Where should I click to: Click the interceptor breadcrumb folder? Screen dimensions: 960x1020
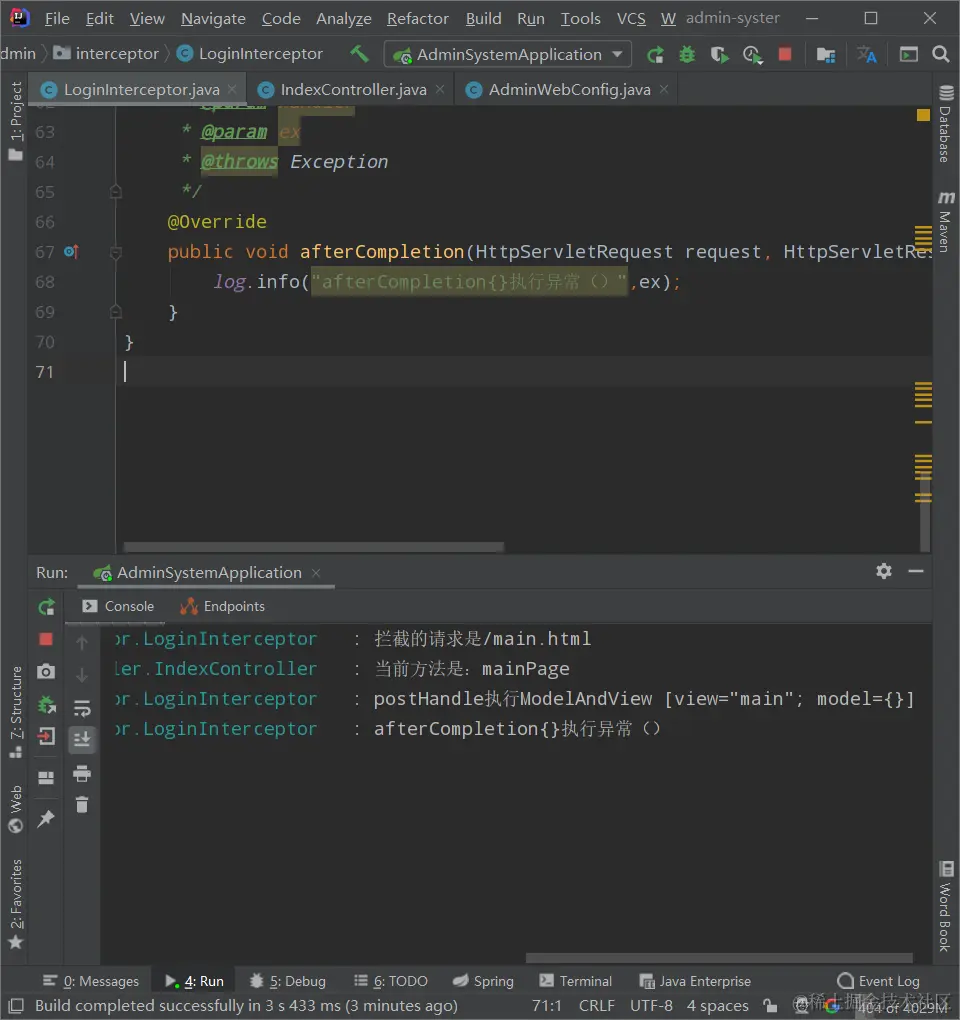106,53
